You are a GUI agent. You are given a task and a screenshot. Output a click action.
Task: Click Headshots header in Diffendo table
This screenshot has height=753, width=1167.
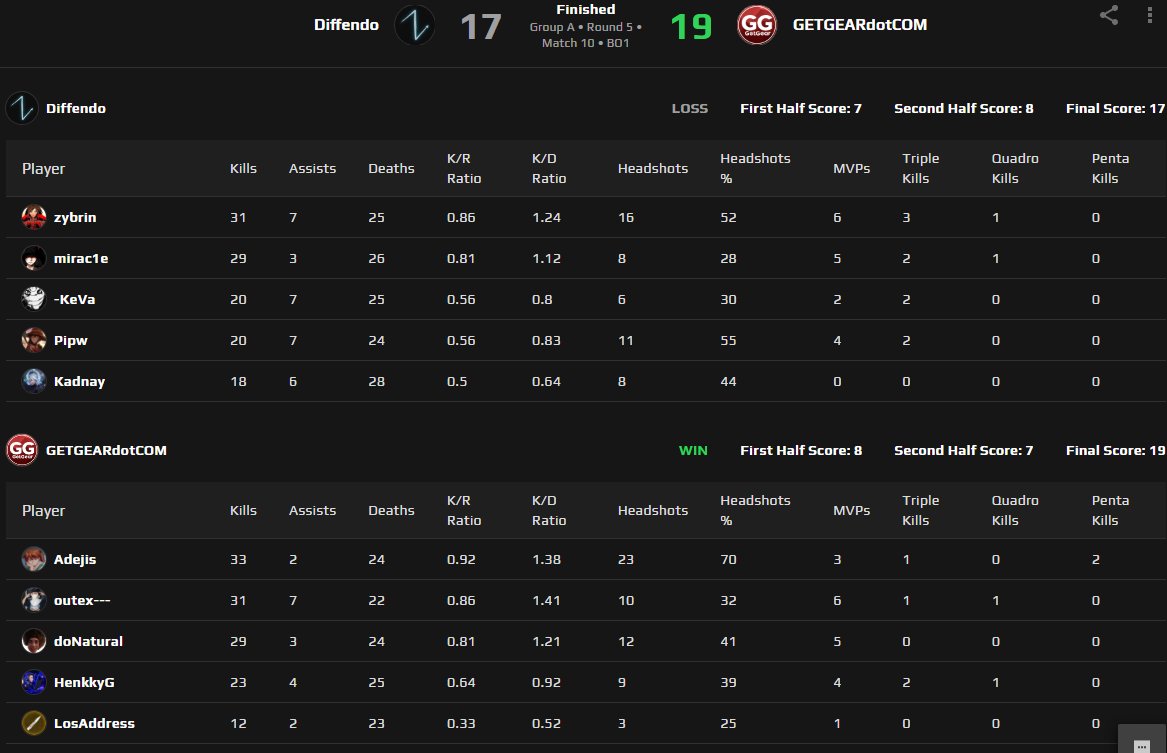tap(653, 168)
